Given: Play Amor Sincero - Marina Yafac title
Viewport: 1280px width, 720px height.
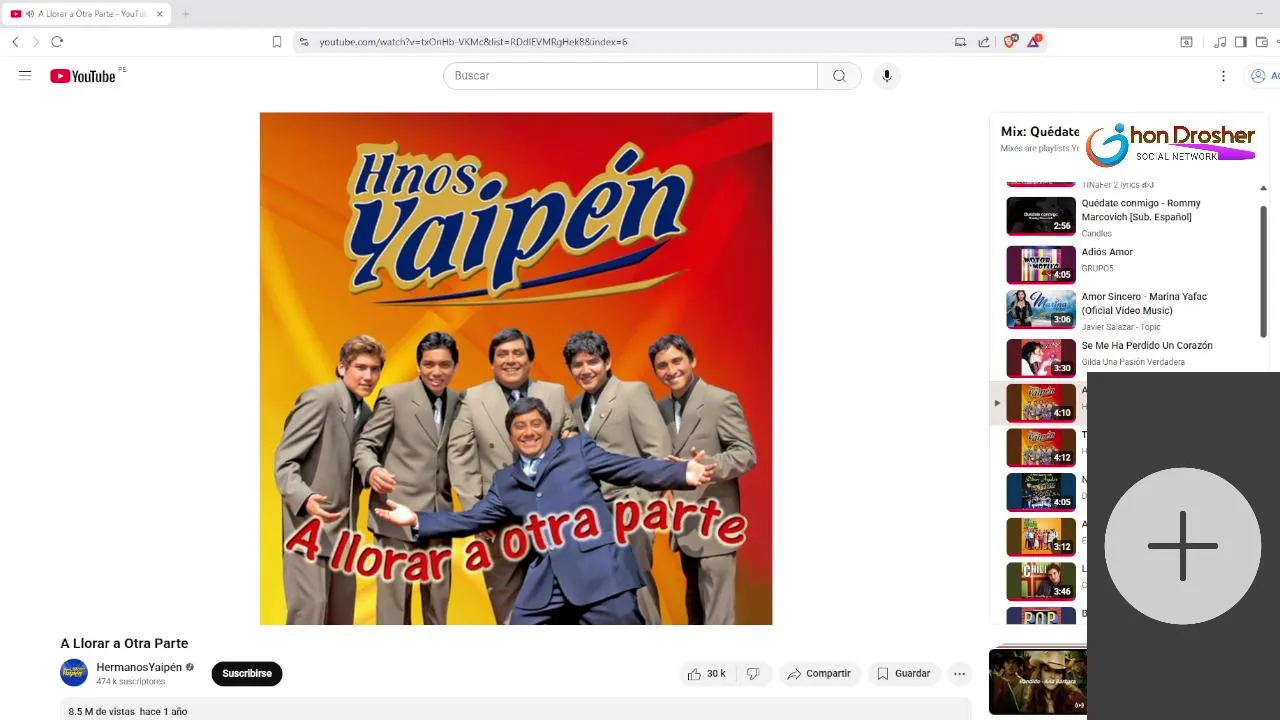Looking at the screenshot, I should [1144, 303].
